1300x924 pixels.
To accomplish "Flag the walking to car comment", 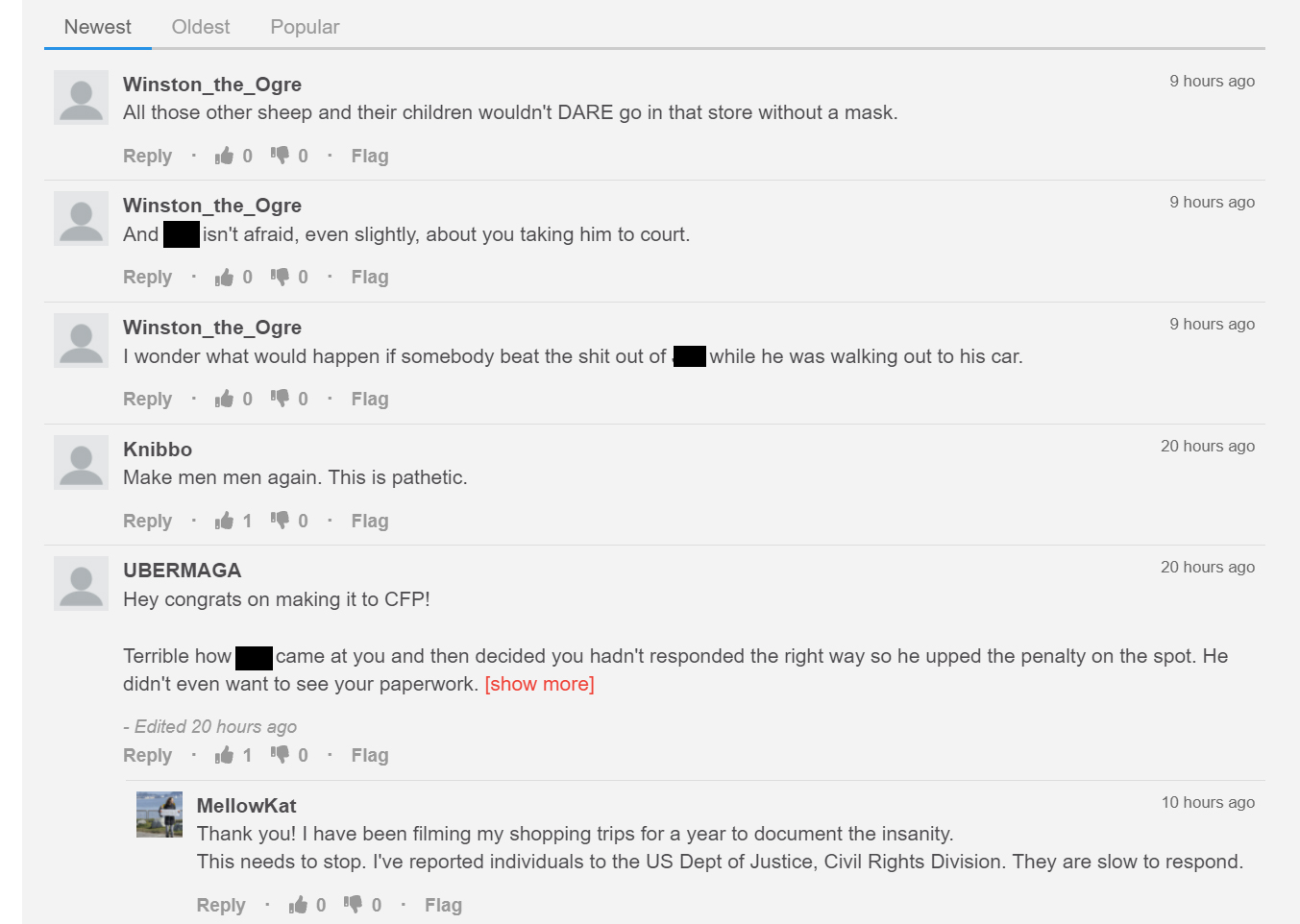I will 370,399.
